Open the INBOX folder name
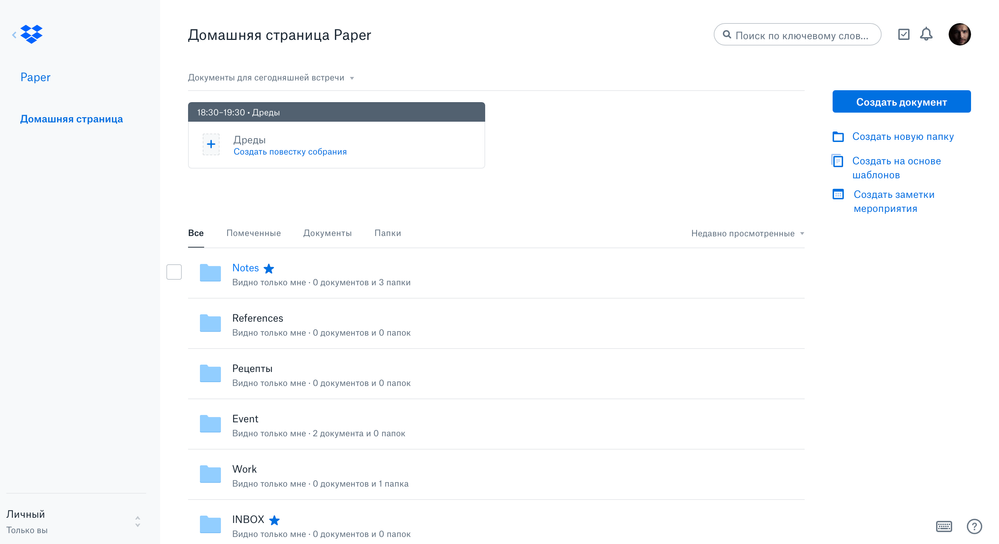Viewport: 999px width, 544px height. (x=248, y=520)
